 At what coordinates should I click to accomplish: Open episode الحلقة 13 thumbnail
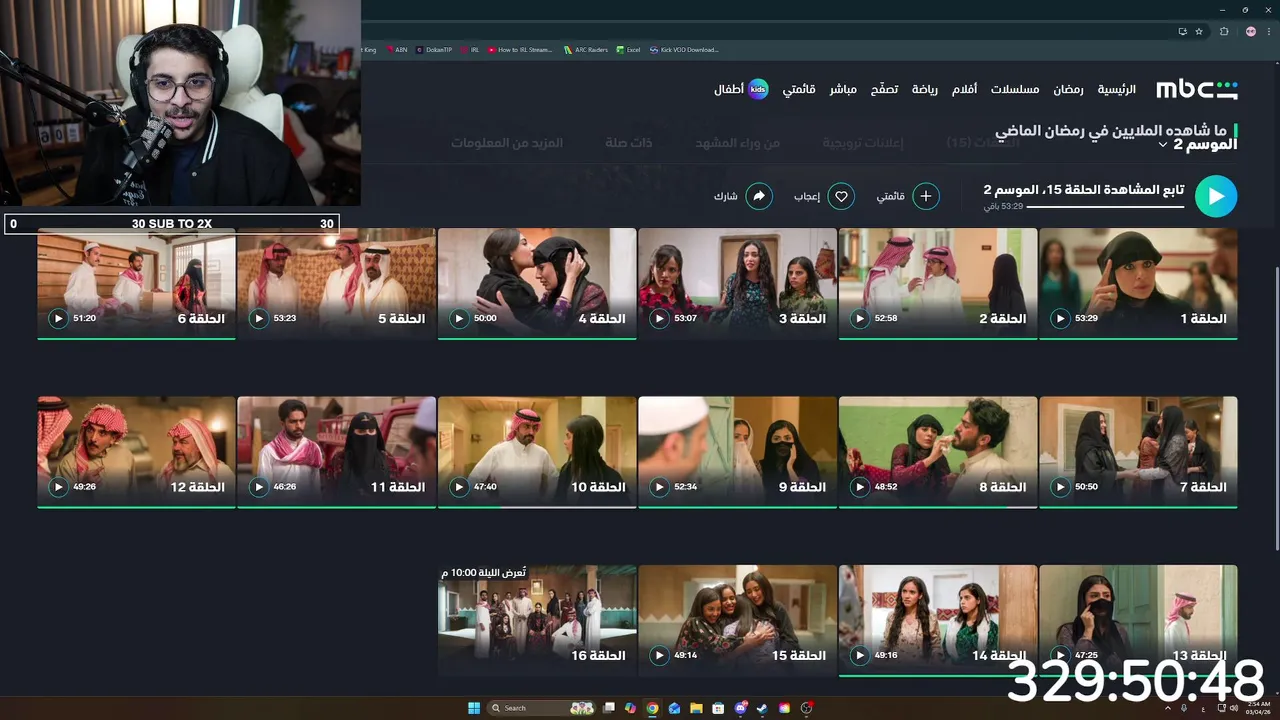[1138, 620]
